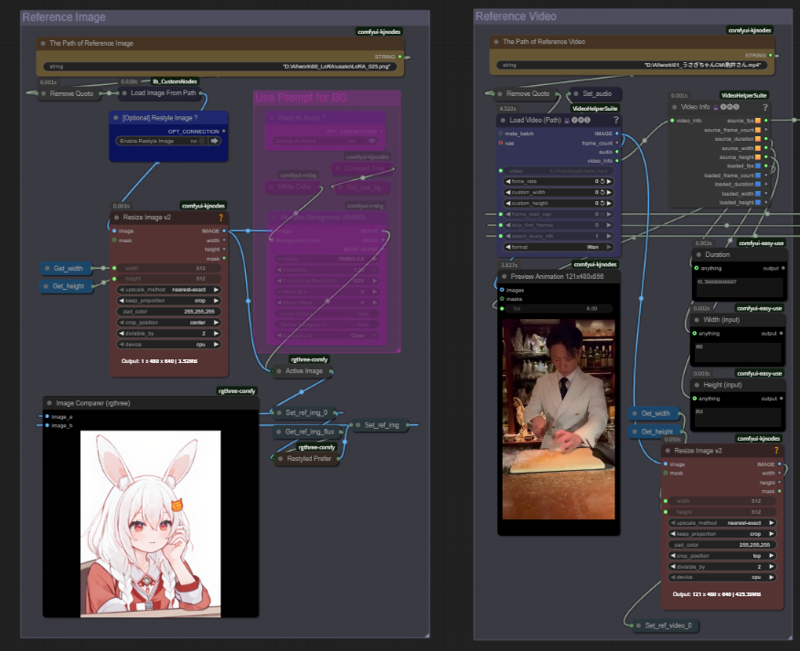Click arrow button beside Enable Restyle Image

[214, 141]
